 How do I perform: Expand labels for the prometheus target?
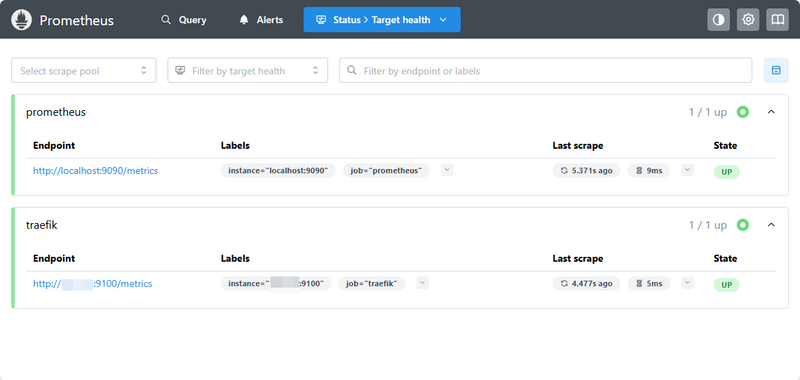pyautogui.click(x=447, y=170)
